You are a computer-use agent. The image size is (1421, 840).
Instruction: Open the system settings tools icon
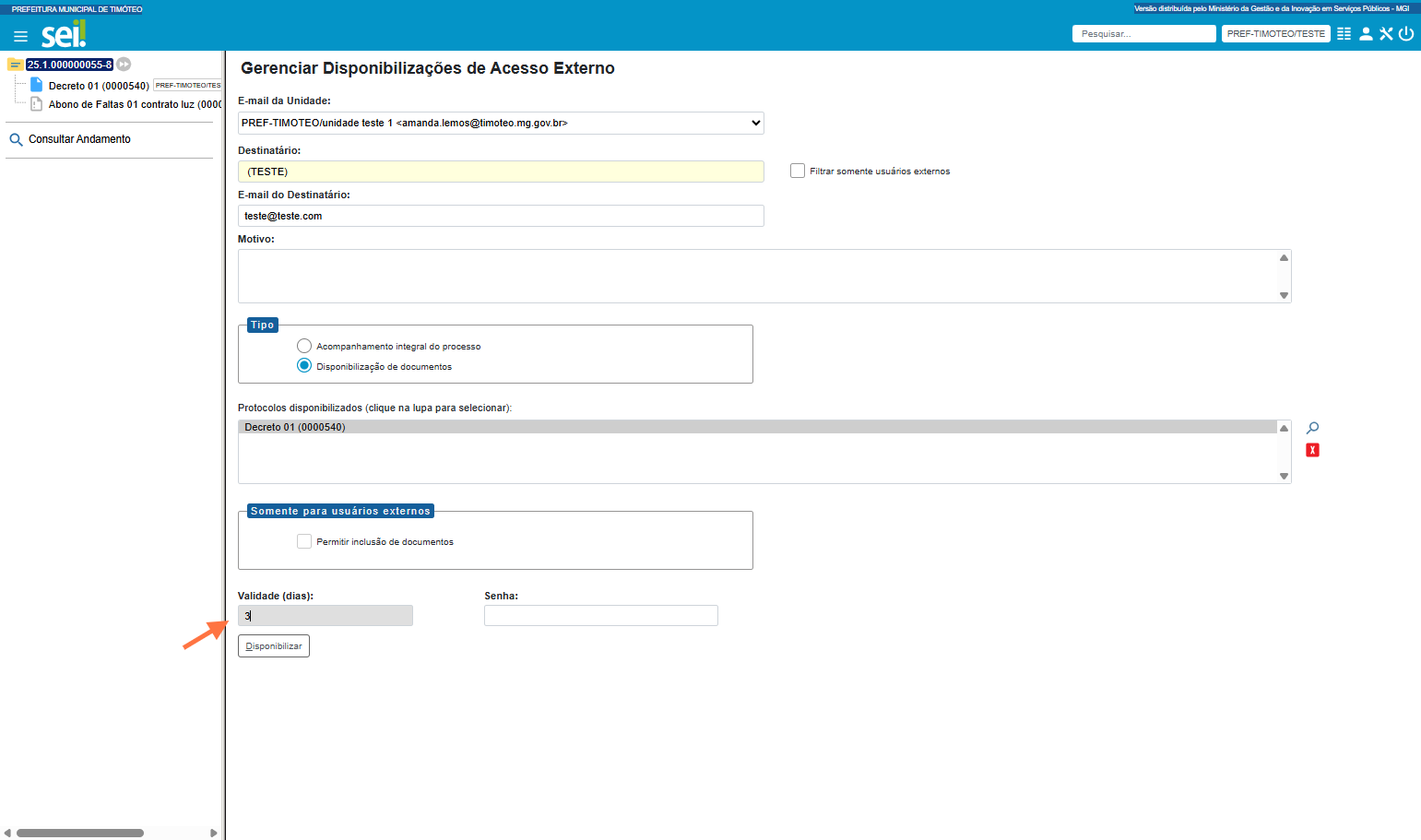[1386, 33]
